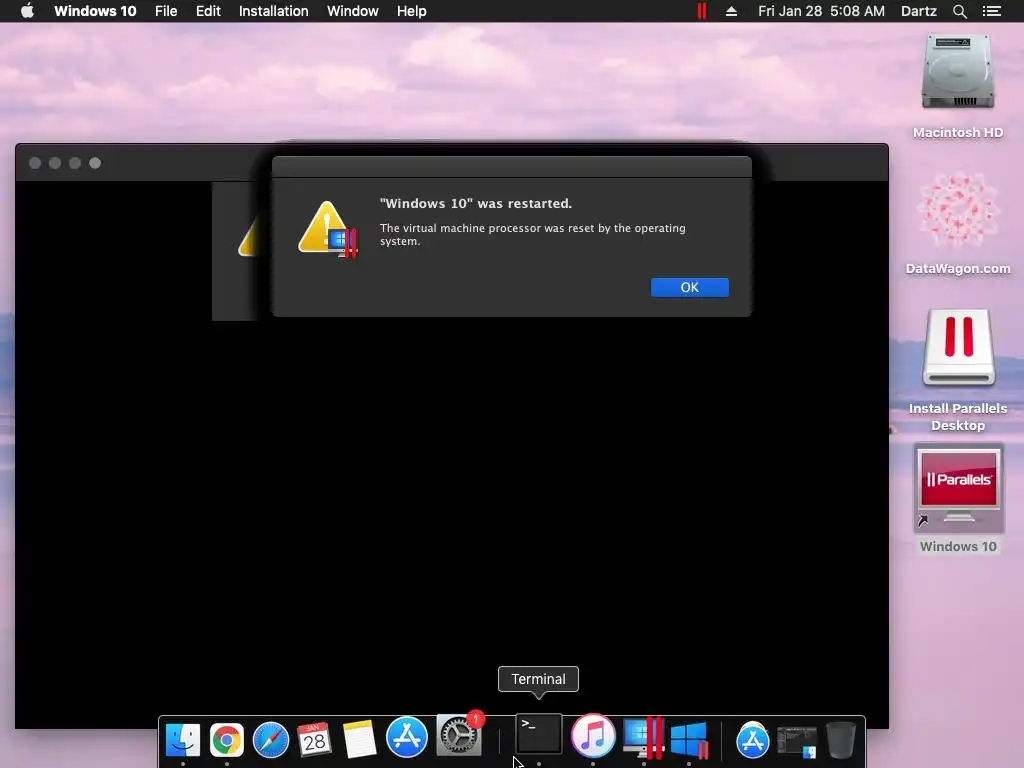The height and width of the screenshot is (768, 1024).
Task: Open the Windows 10 app menu
Action: (95, 11)
